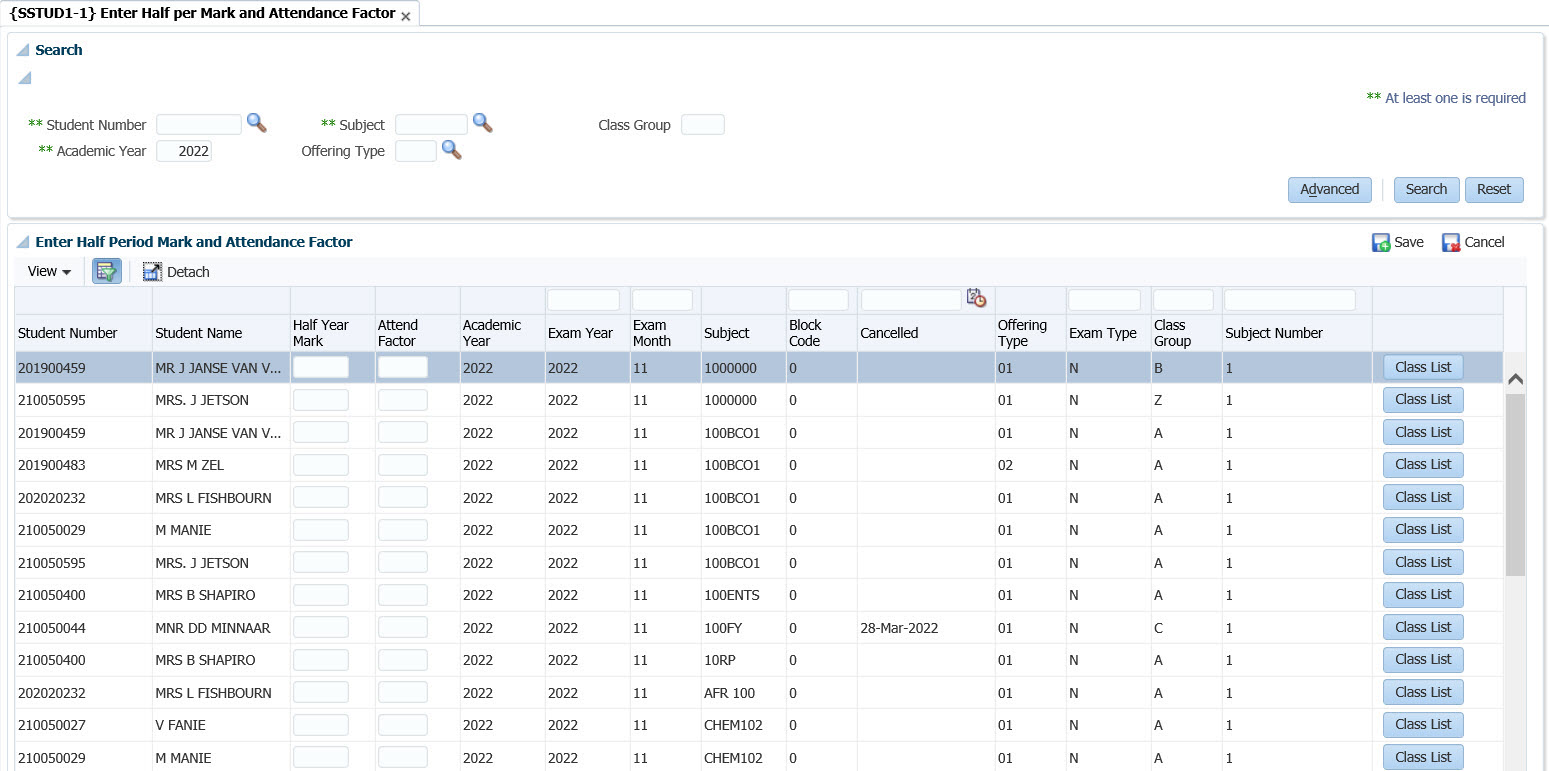Open the Cancelled date picker calendar icon

tap(976, 299)
